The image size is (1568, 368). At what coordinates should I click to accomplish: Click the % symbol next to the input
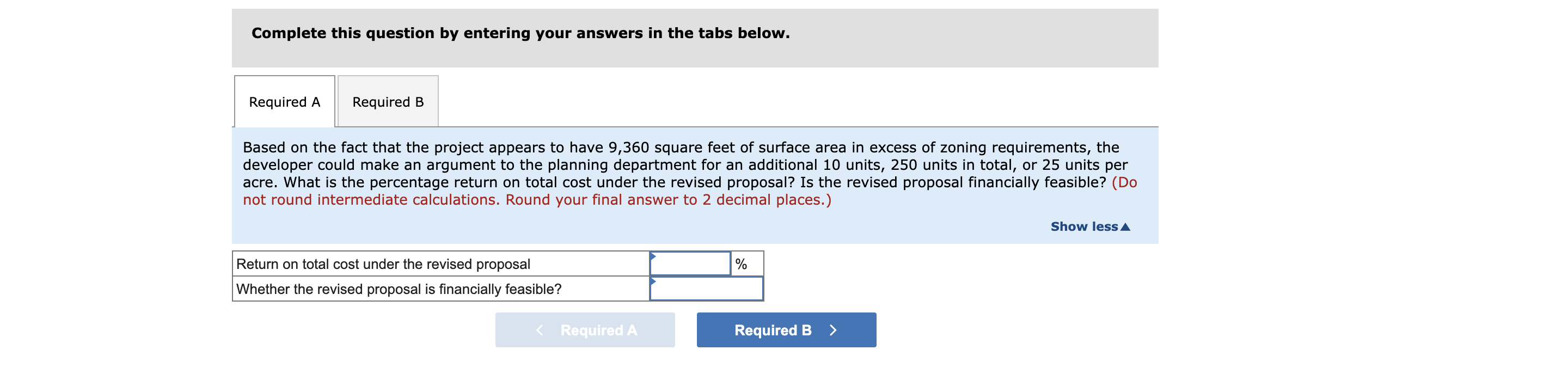tap(740, 264)
